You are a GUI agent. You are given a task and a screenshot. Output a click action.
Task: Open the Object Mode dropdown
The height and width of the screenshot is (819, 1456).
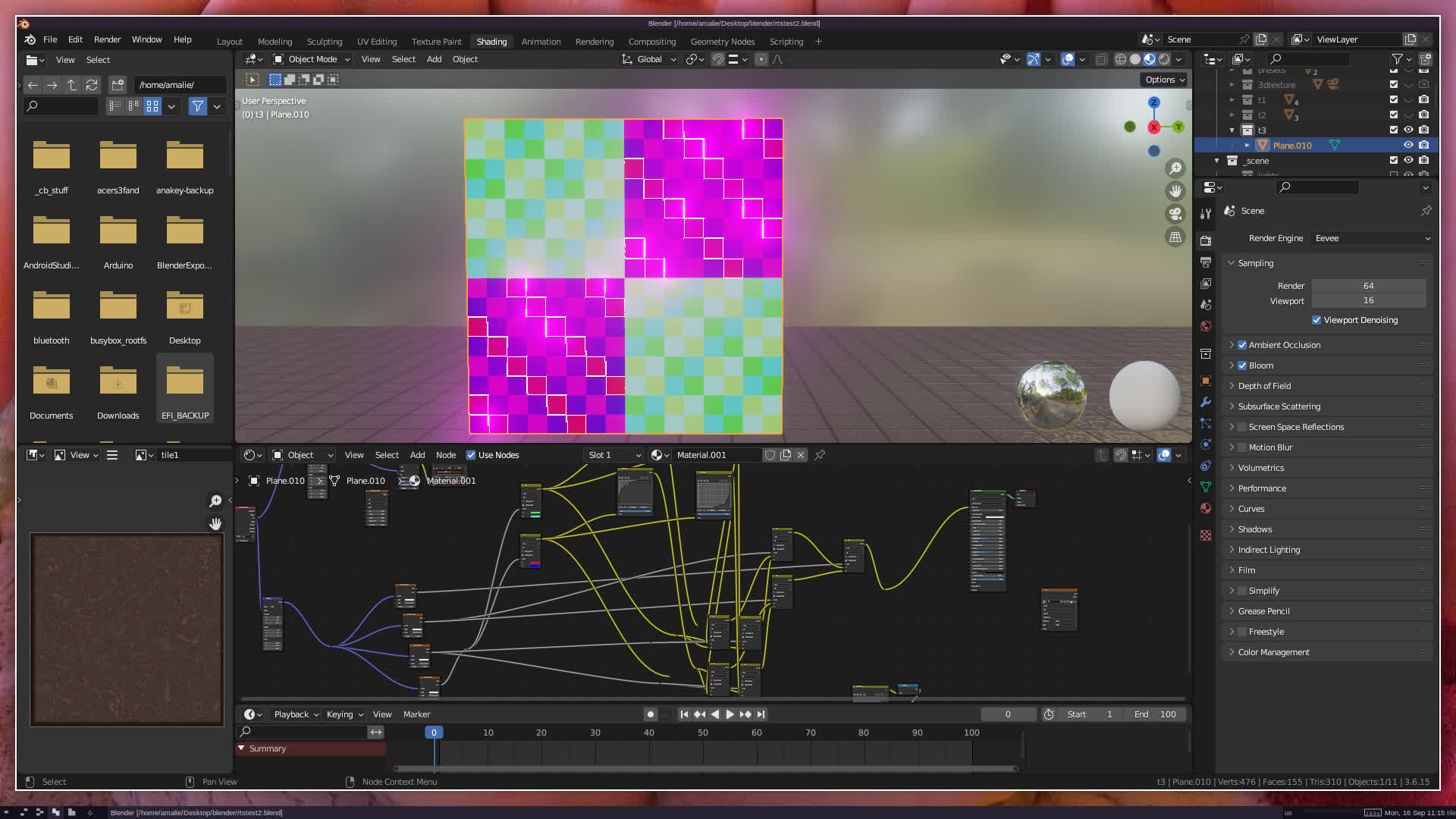(x=312, y=59)
